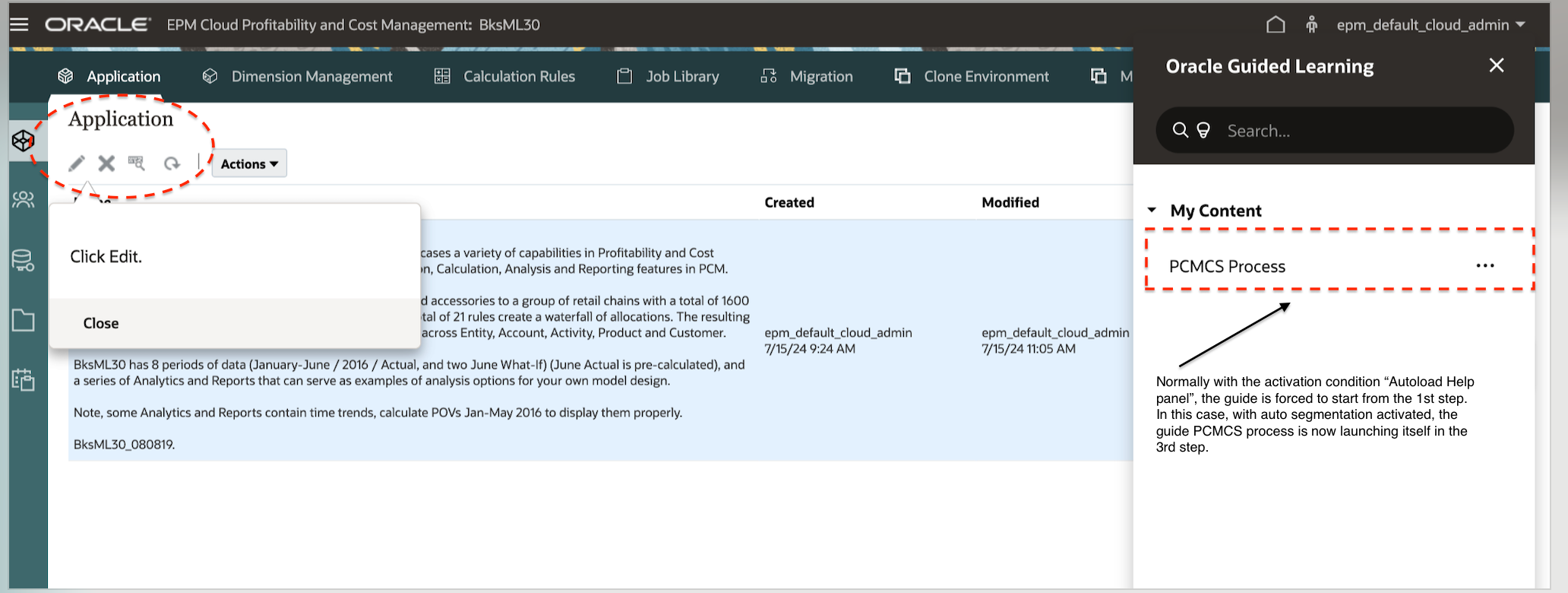Click the 'Note, some Analytics and Reports' line
Screen dimensions: 1568x593
click(x=378, y=412)
